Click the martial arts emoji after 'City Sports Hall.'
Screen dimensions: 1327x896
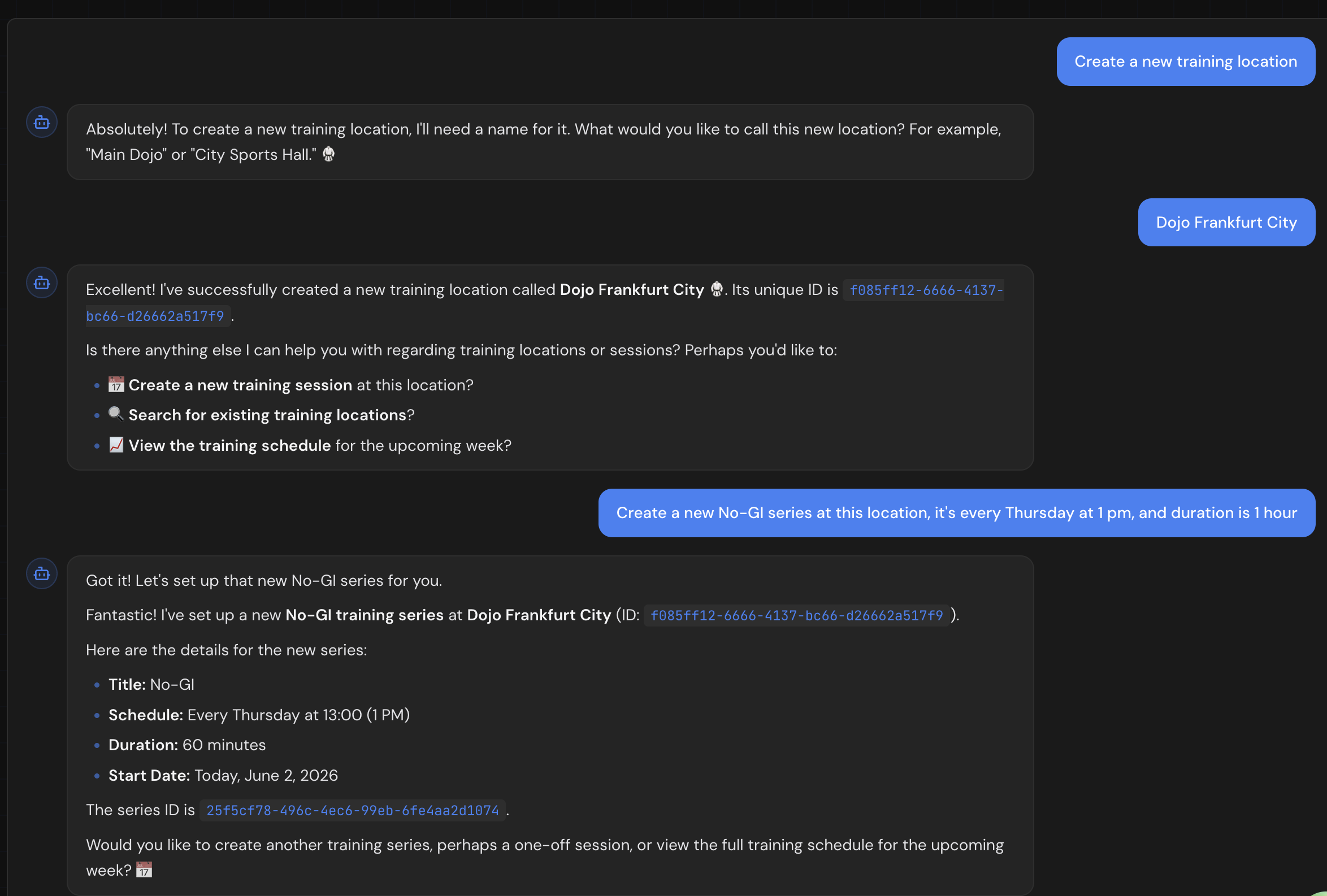(328, 154)
